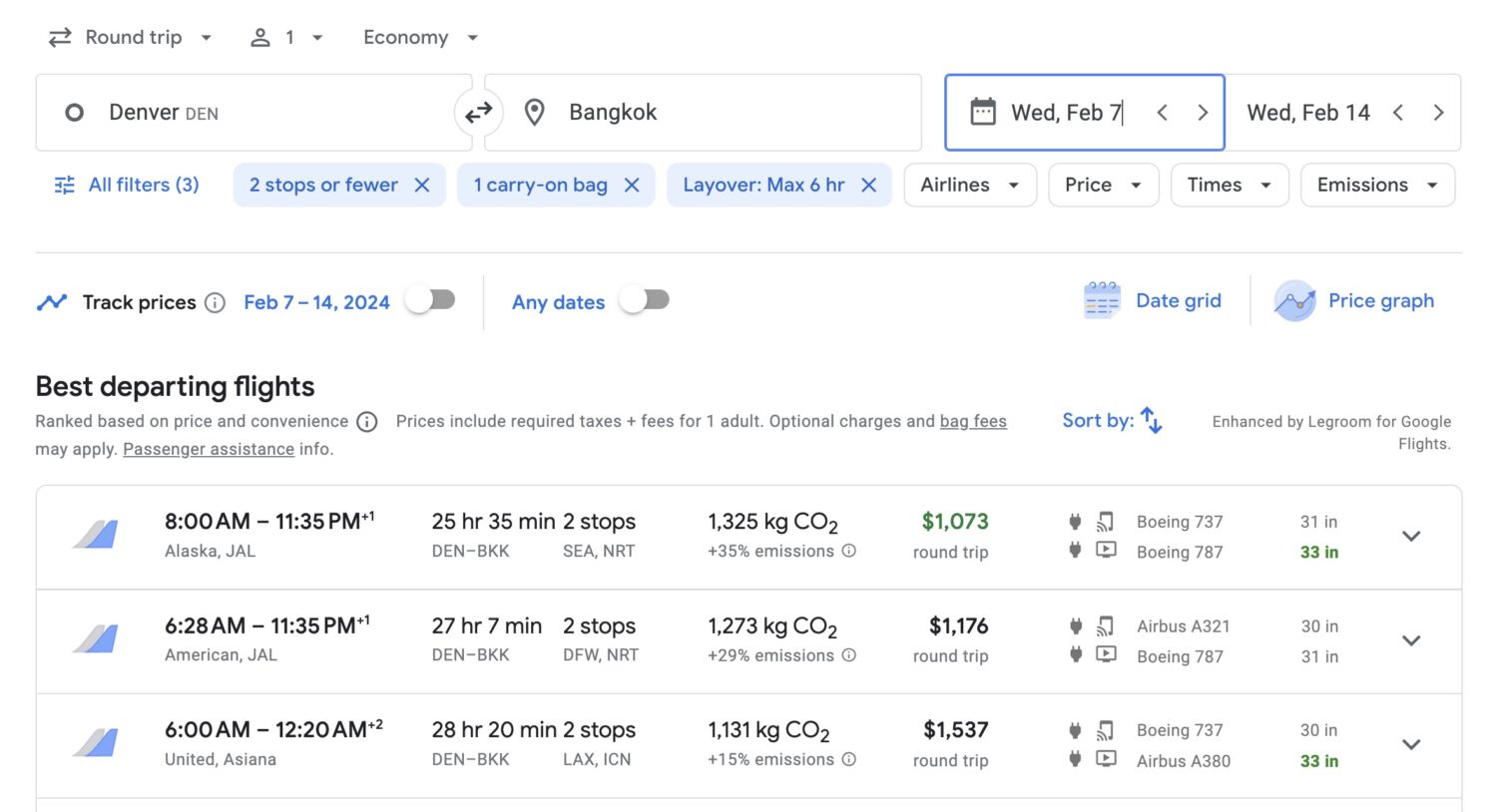Open the Airlines filter dropdown
The width and height of the screenshot is (1497, 812).
coord(969,185)
